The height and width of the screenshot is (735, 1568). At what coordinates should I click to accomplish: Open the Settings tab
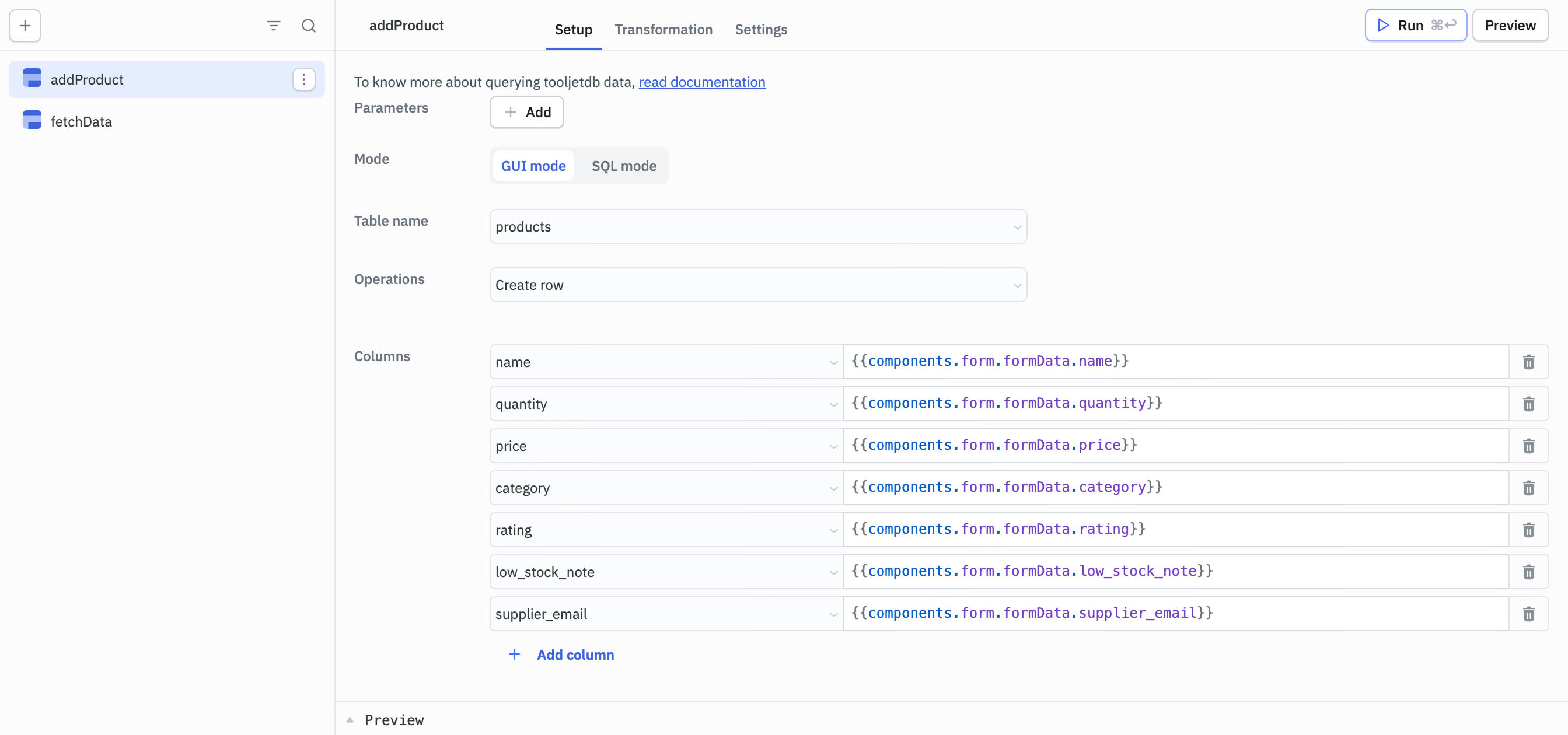(x=761, y=29)
